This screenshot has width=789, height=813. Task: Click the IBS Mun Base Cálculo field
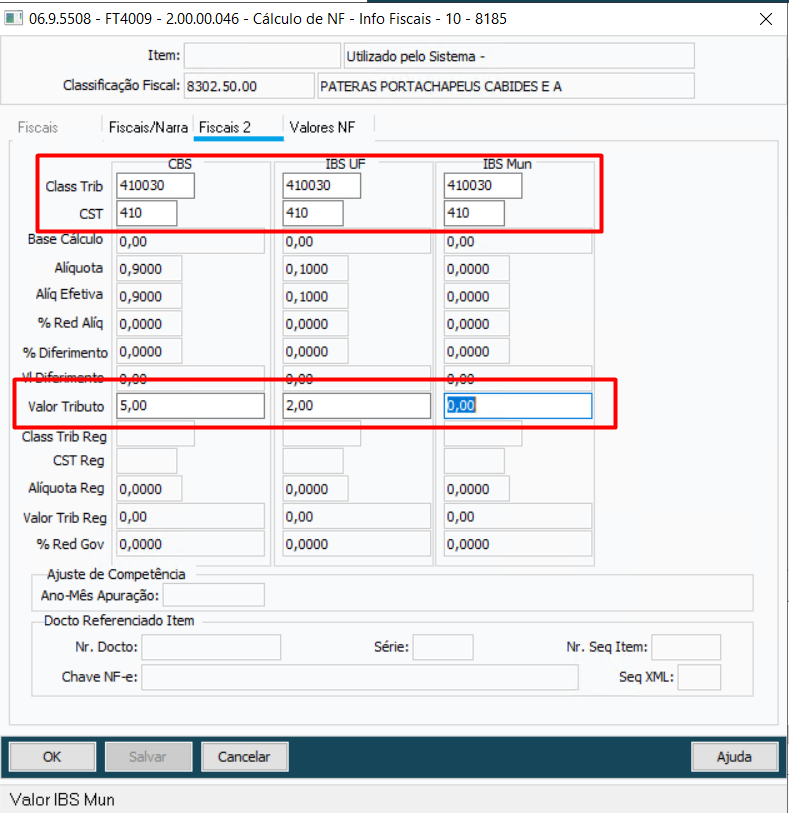518,242
